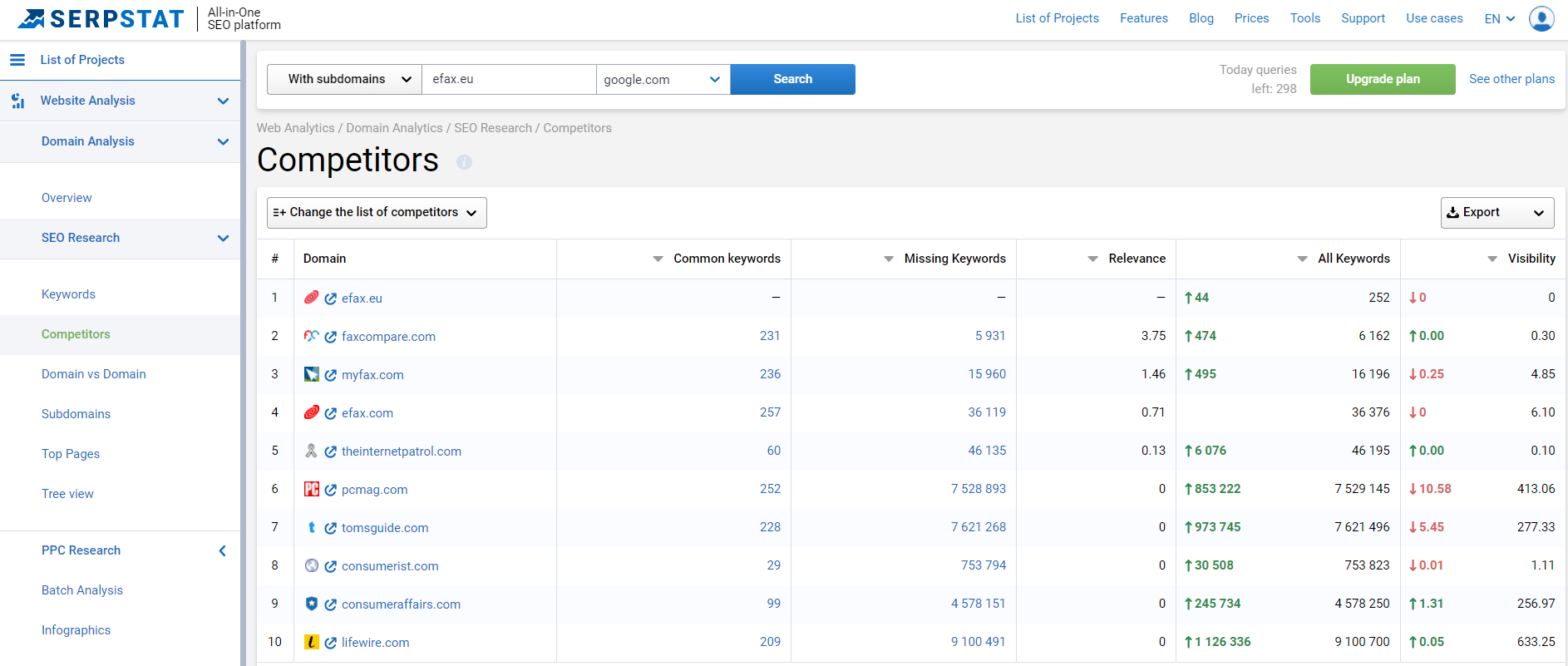The image size is (1568, 666).
Task: Open the Export dropdown
Action: 1497,212
